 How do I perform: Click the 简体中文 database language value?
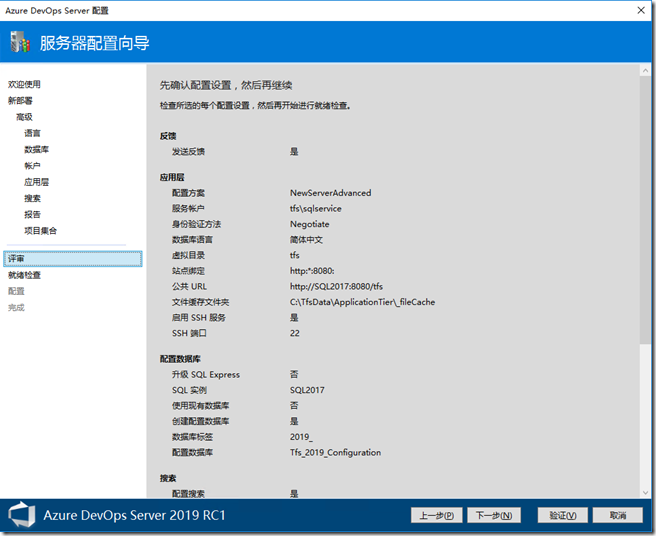tap(306, 240)
